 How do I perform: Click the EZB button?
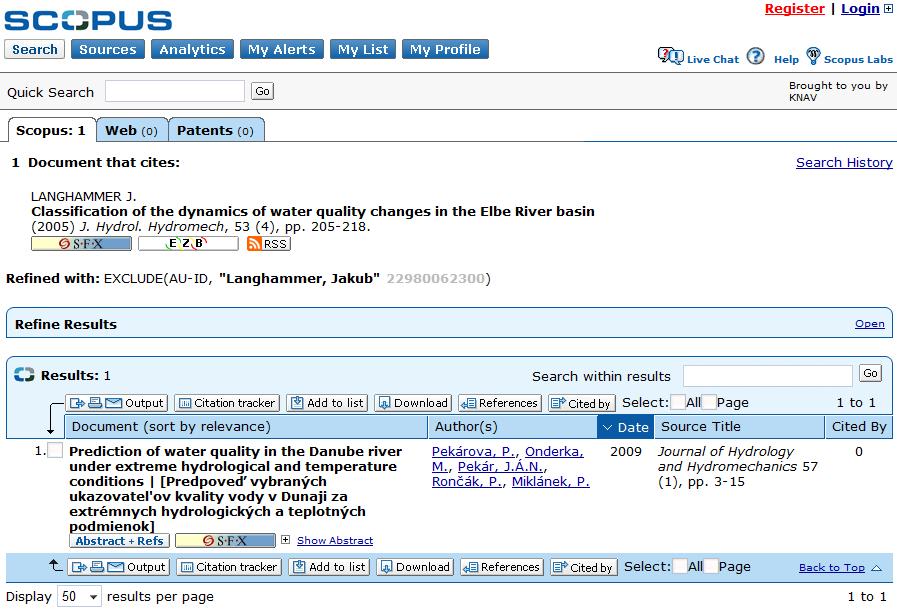188,244
